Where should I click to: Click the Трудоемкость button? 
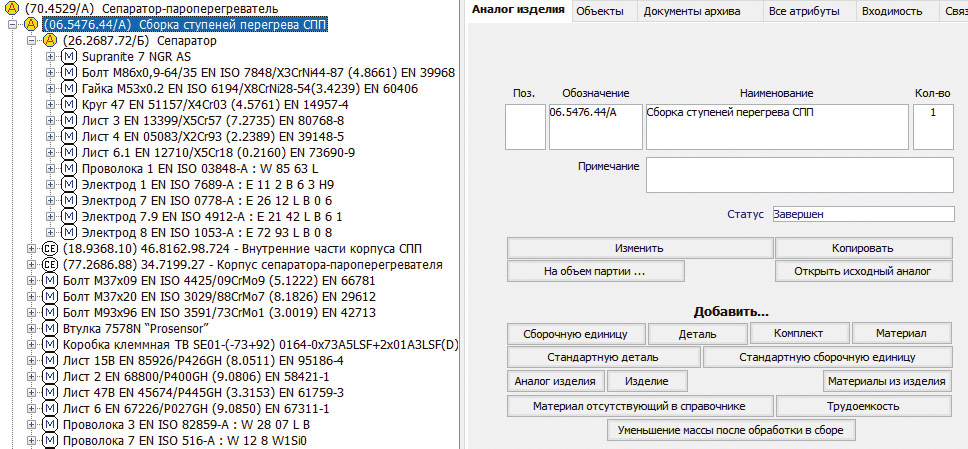864,406
